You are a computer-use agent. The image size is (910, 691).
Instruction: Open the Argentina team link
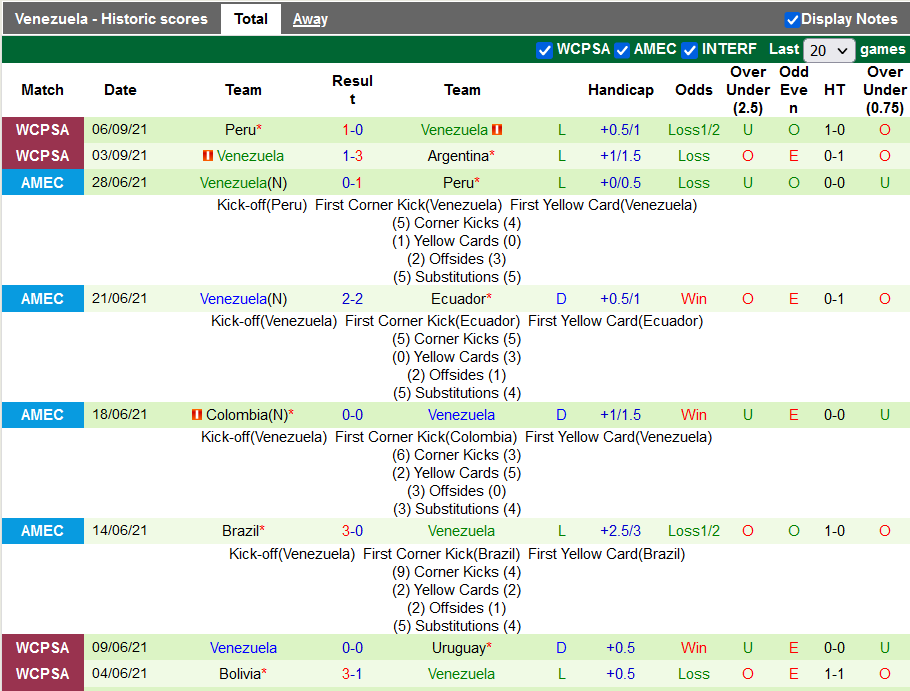[458, 156]
